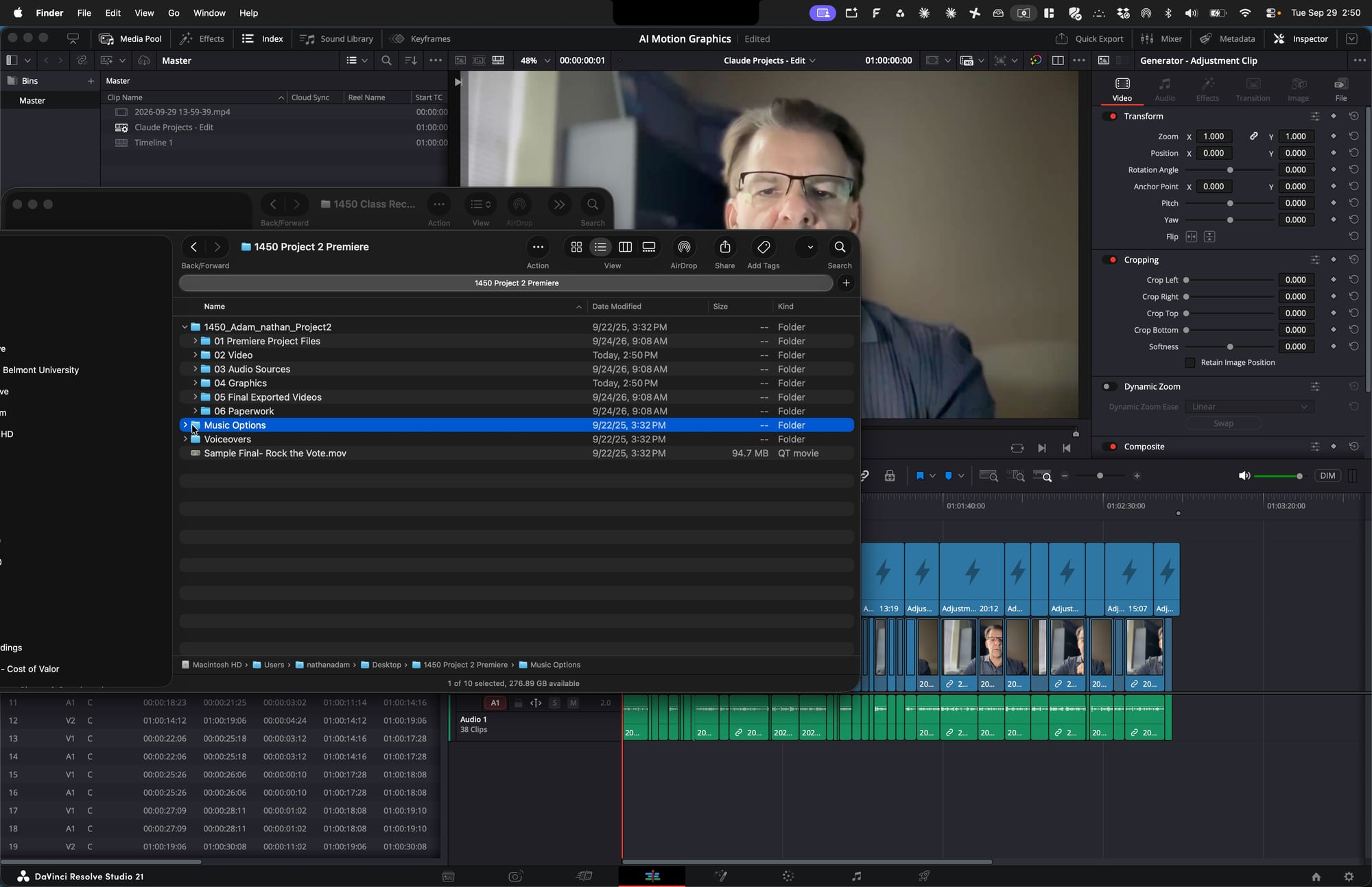Open the Deliver page rocket icon
Screen dimensions: 1372x887
pos(924,876)
